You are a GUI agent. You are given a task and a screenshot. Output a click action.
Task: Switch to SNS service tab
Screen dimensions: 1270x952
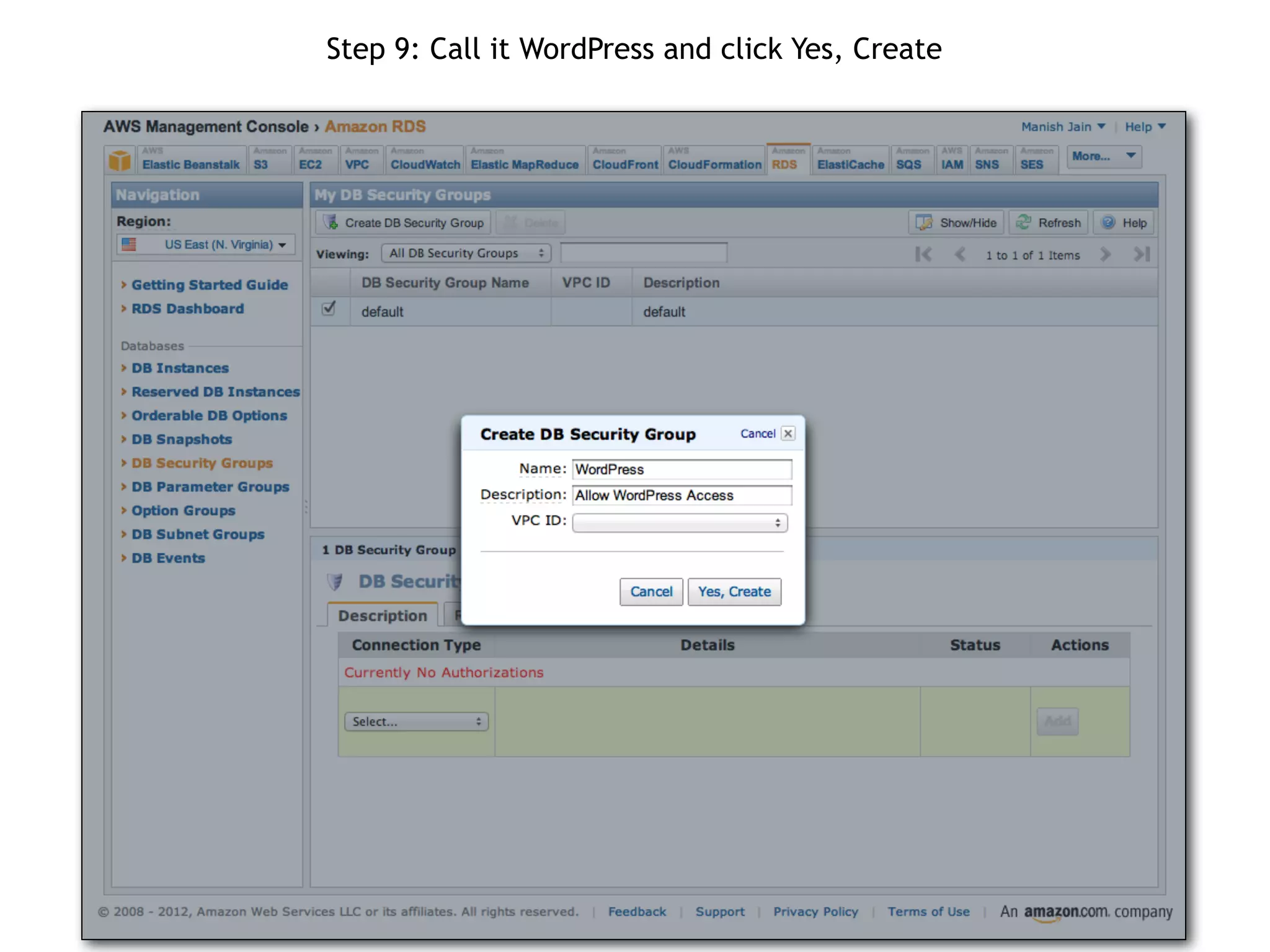point(991,159)
